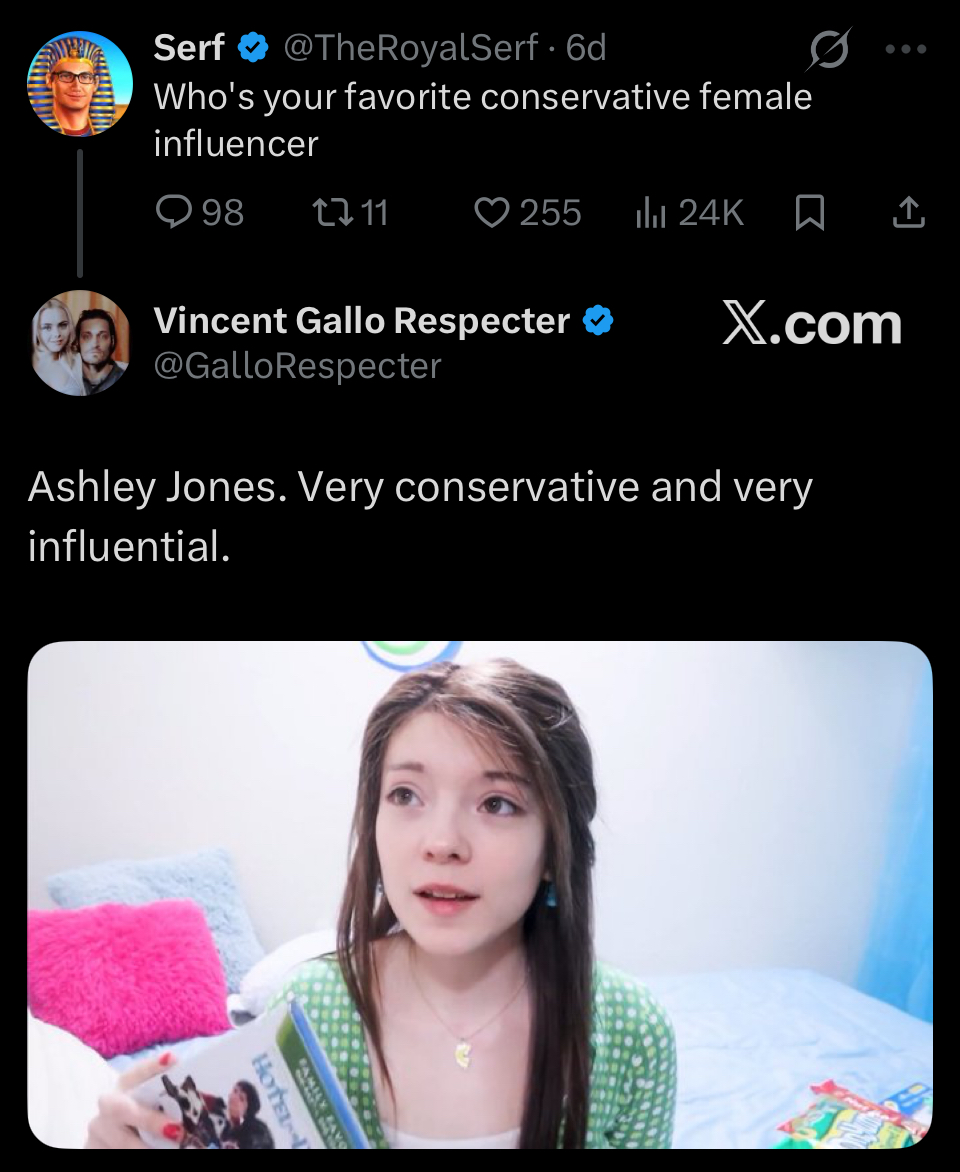Open view analytics bar chart icon
Screen dimensions: 960x1172
pos(650,212)
